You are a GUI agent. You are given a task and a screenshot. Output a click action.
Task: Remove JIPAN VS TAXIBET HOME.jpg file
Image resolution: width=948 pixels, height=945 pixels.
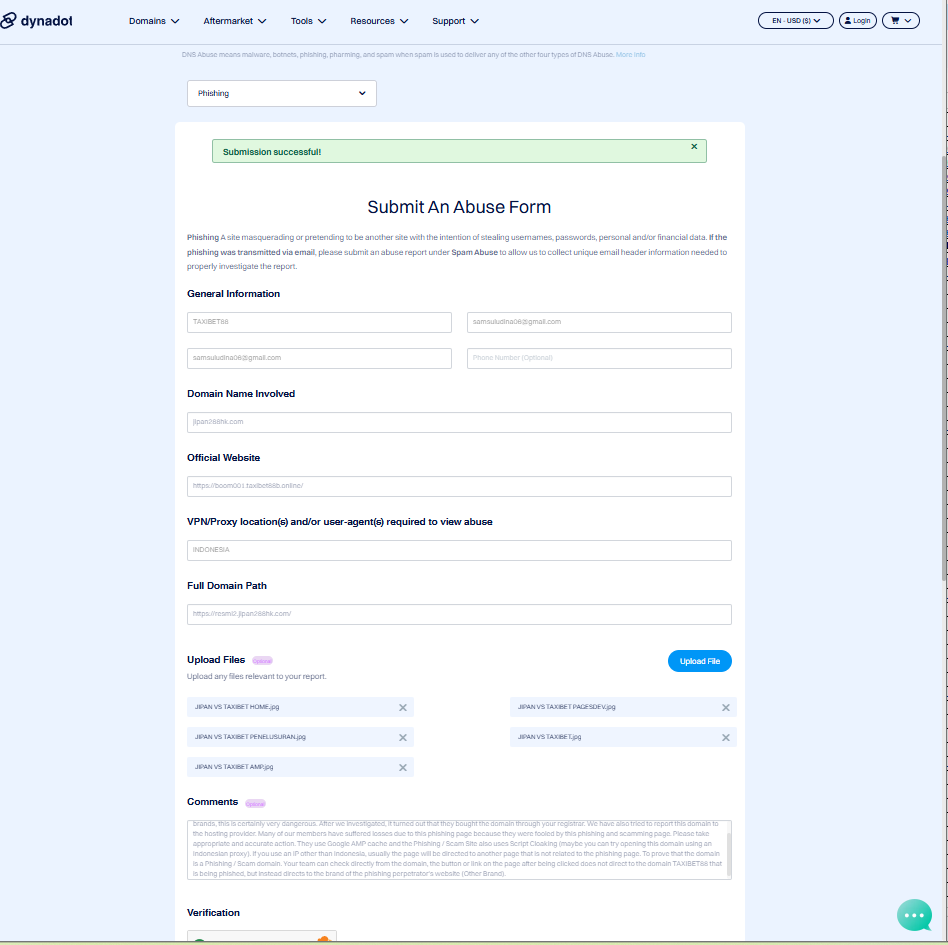click(403, 707)
